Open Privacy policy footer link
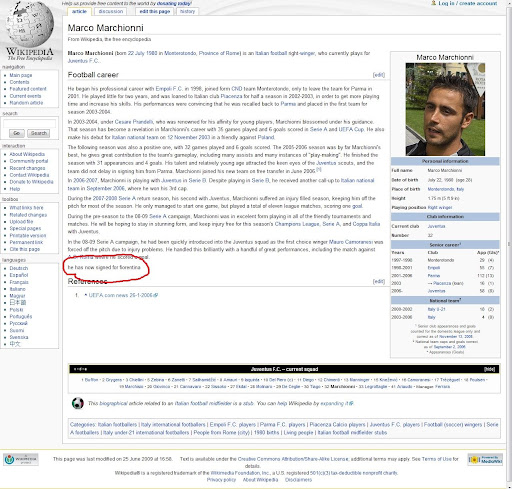The height and width of the screenshot is (489, 512). click(x=221, y=480)
